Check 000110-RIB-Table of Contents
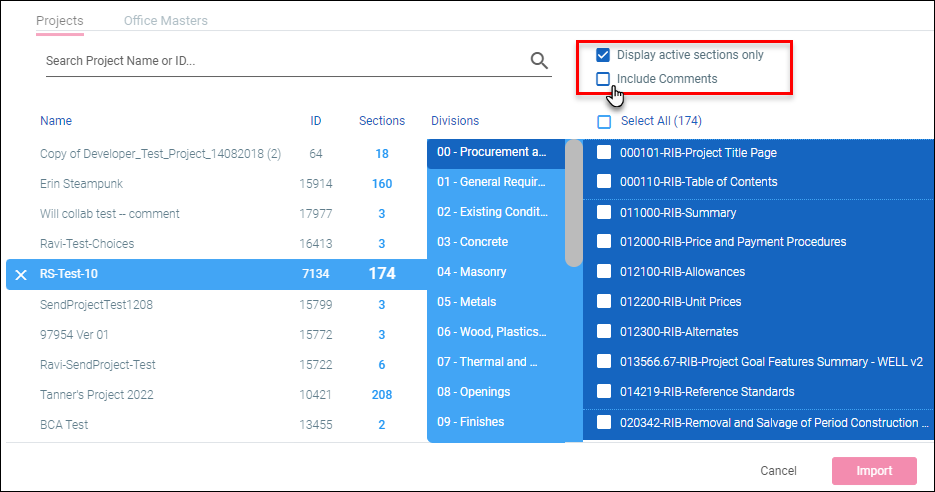The width and height of the screenshot is (935, 492). [x=604, y=181]
